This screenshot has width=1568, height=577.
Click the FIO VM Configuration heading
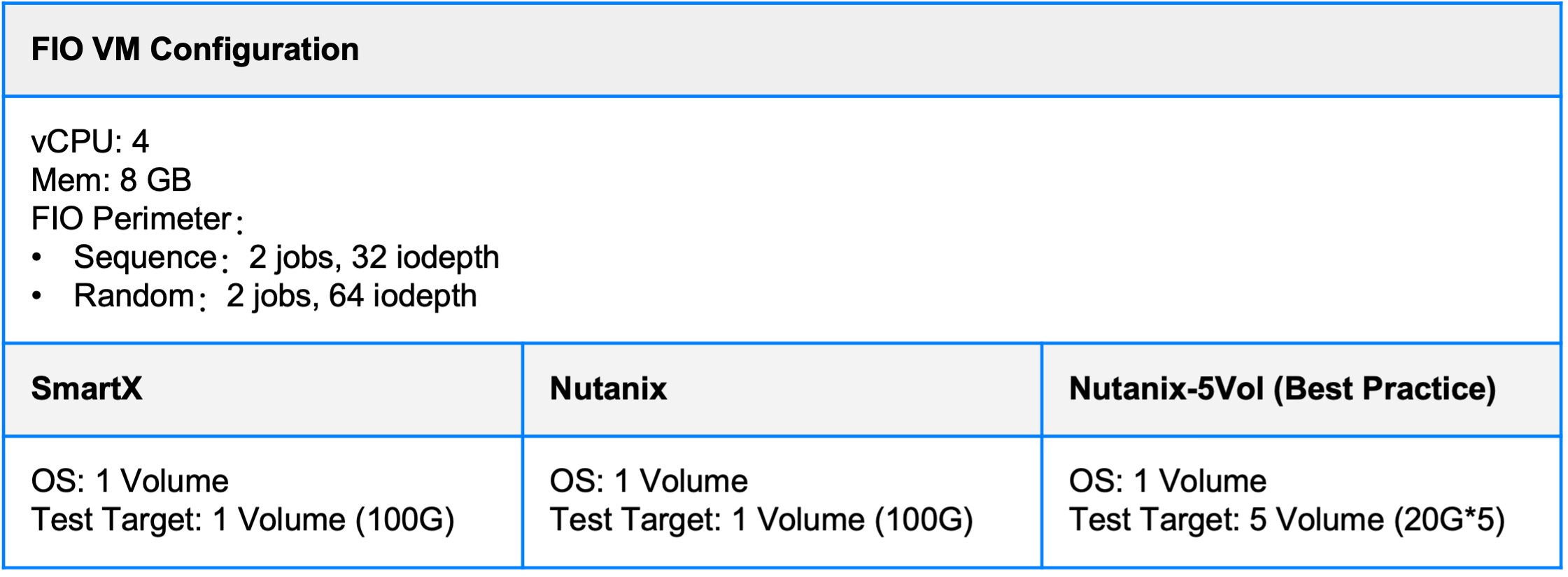coord(195,50)
